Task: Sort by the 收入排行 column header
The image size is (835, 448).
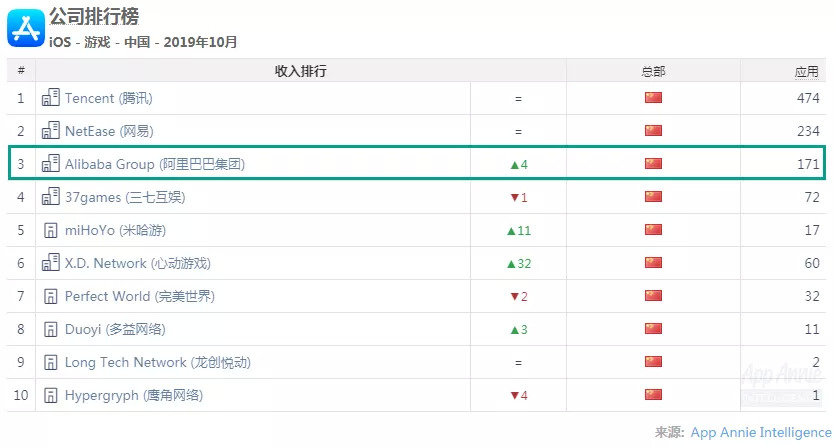Action: point(300,71)
